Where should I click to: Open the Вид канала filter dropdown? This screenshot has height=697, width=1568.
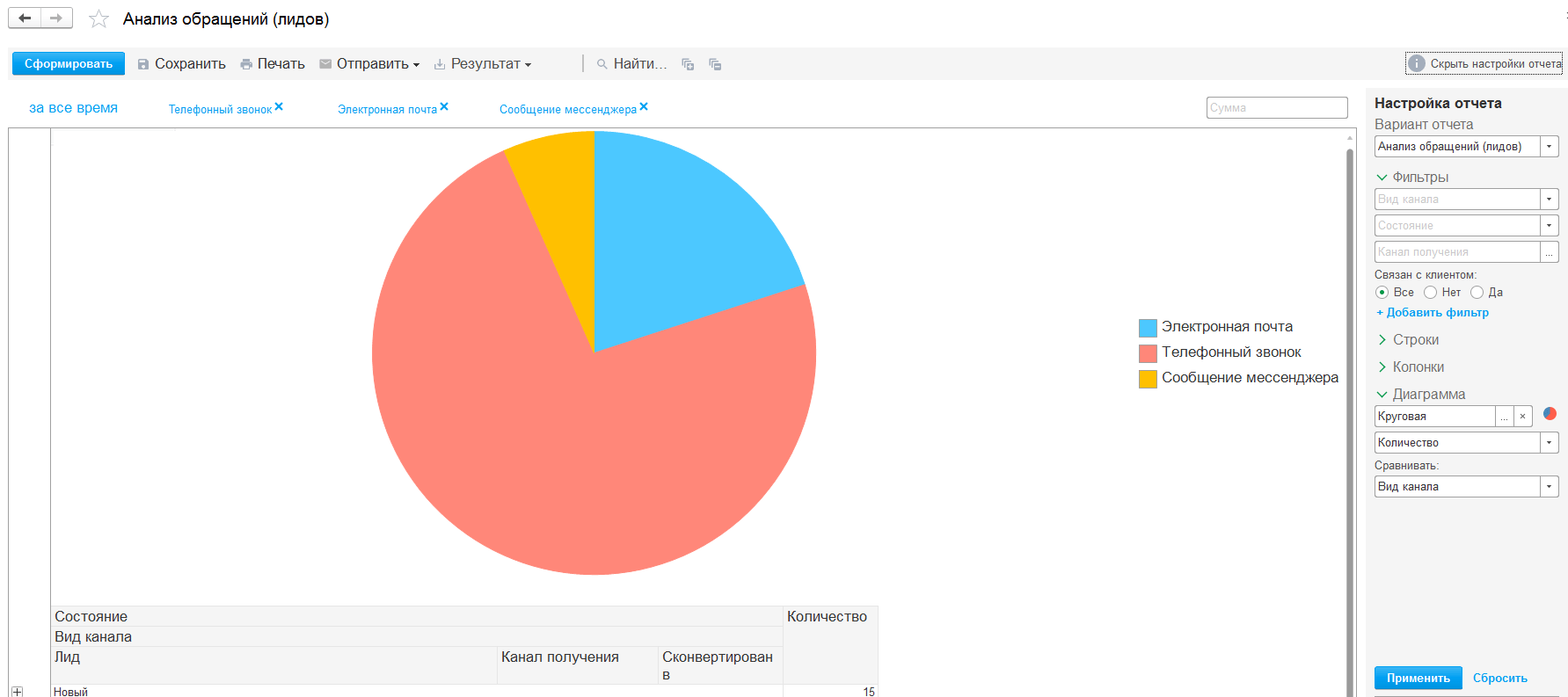[x=1550, y=200]
